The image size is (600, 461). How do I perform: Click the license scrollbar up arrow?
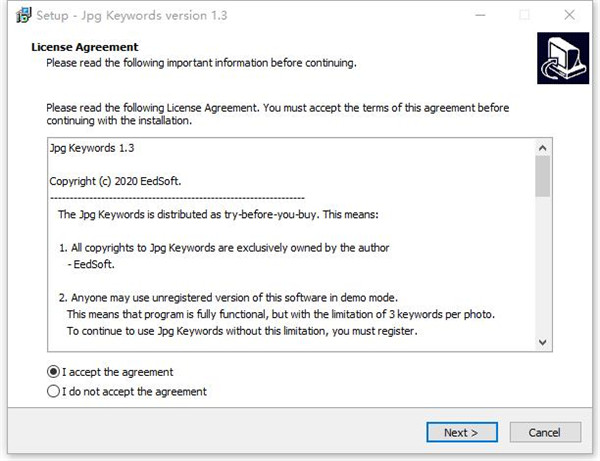point(543,147)
